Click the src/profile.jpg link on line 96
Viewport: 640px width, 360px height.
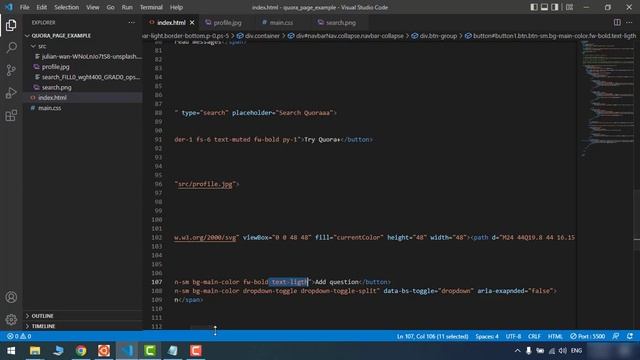[205, 184]
